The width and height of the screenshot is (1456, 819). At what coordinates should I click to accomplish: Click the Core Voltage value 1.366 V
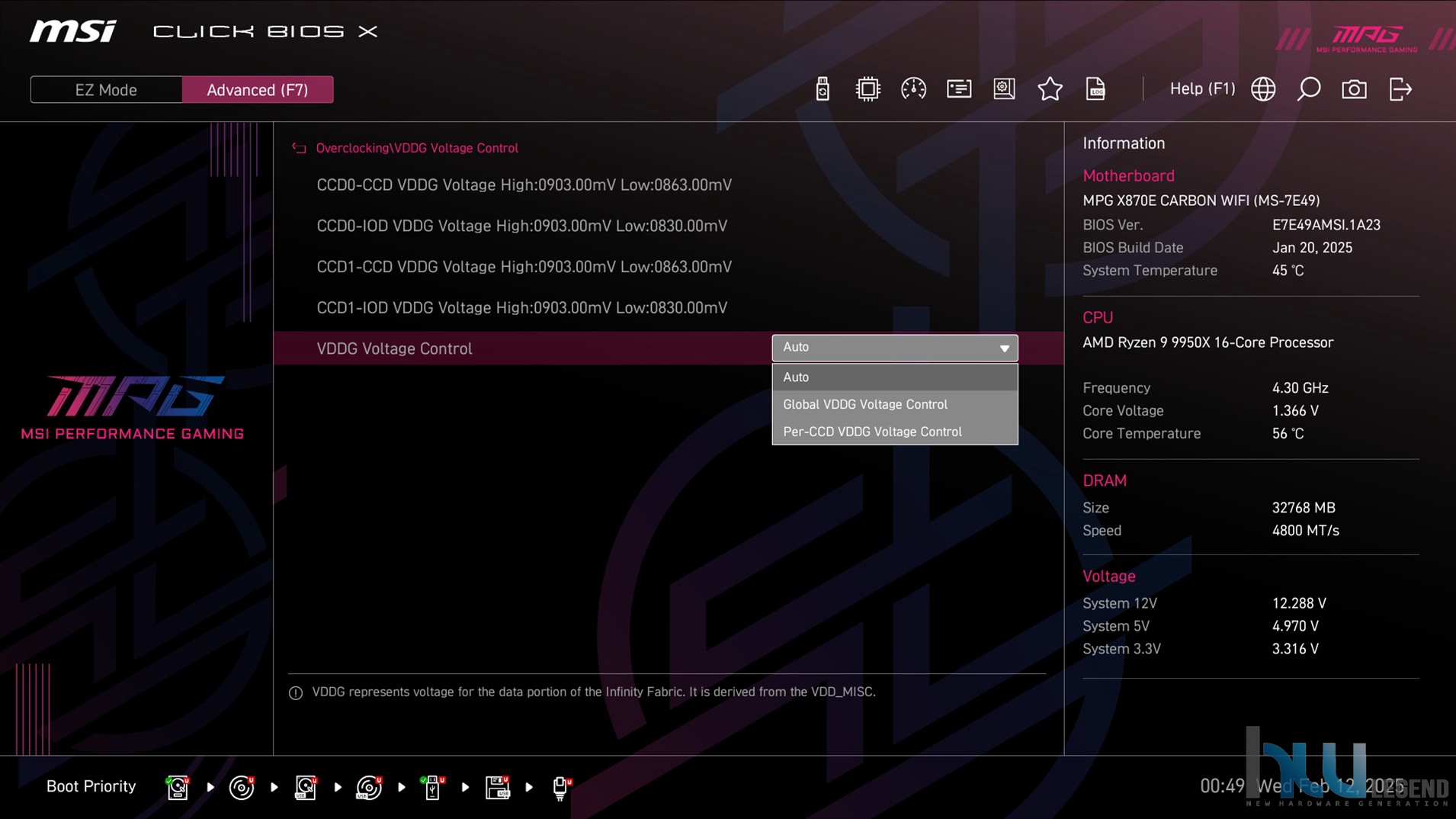click(x=1295, y=411)
